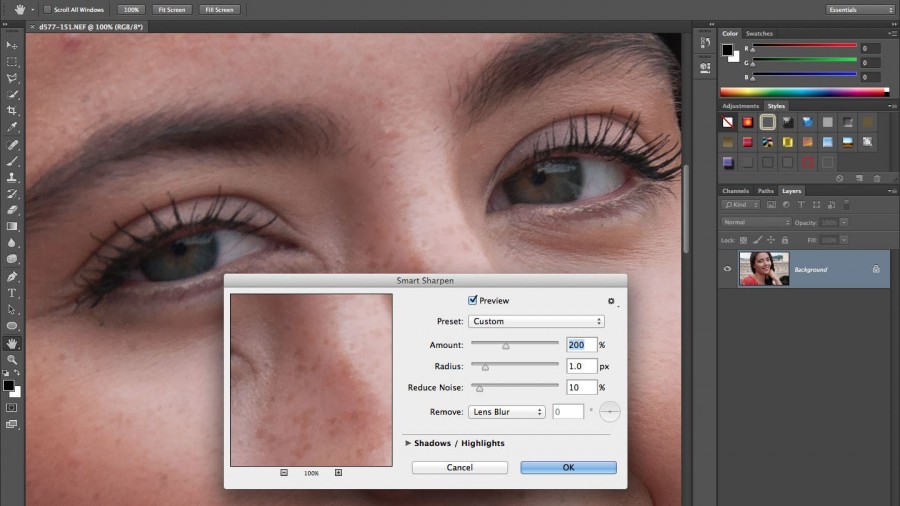Image resolution: width=900 pixels, height=506 pixels.
Task: Create new style in Styles panel
Action: coord(859,178)
